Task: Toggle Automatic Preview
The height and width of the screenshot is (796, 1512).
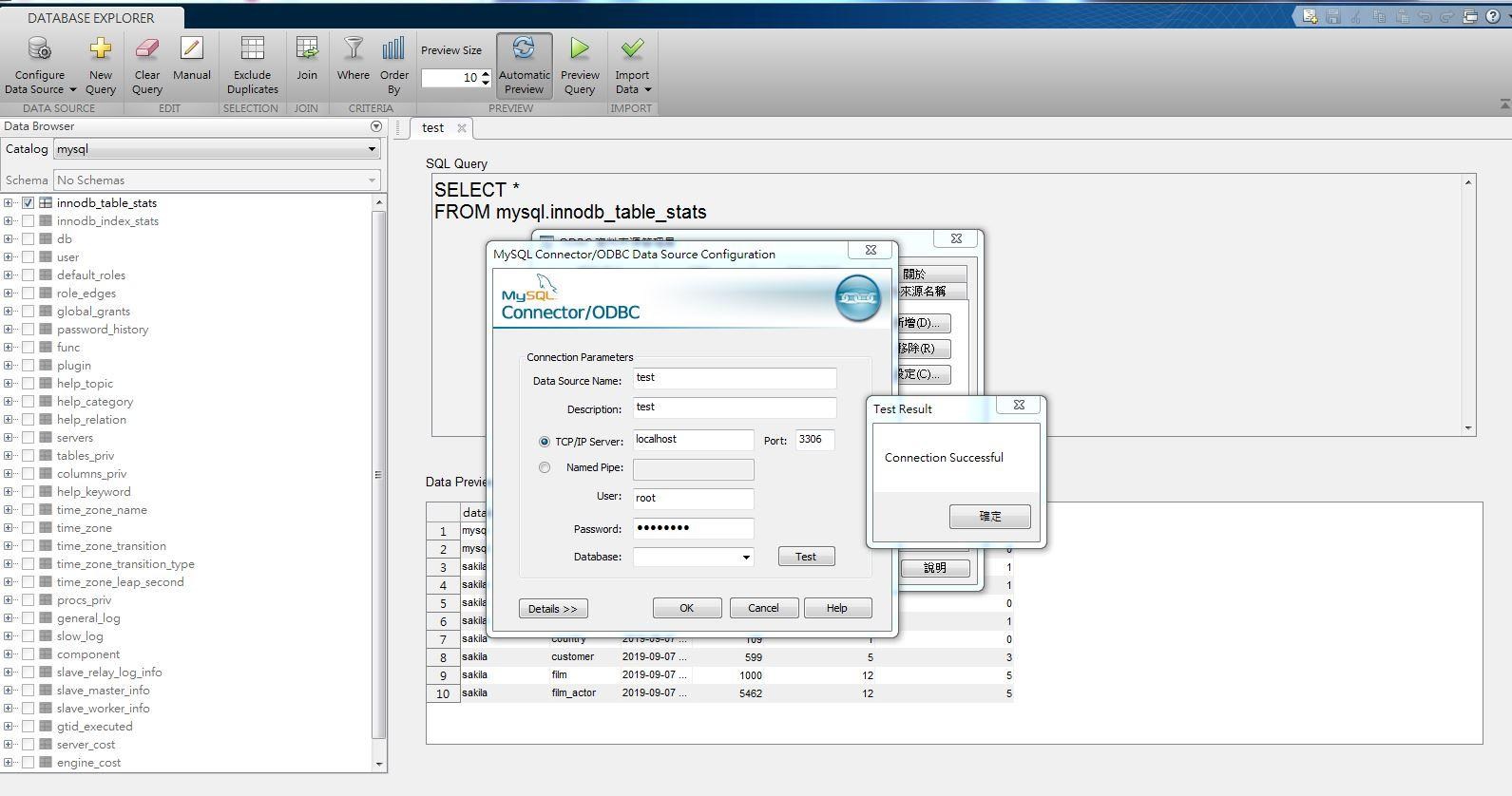Action: click(x=524, y=65)
